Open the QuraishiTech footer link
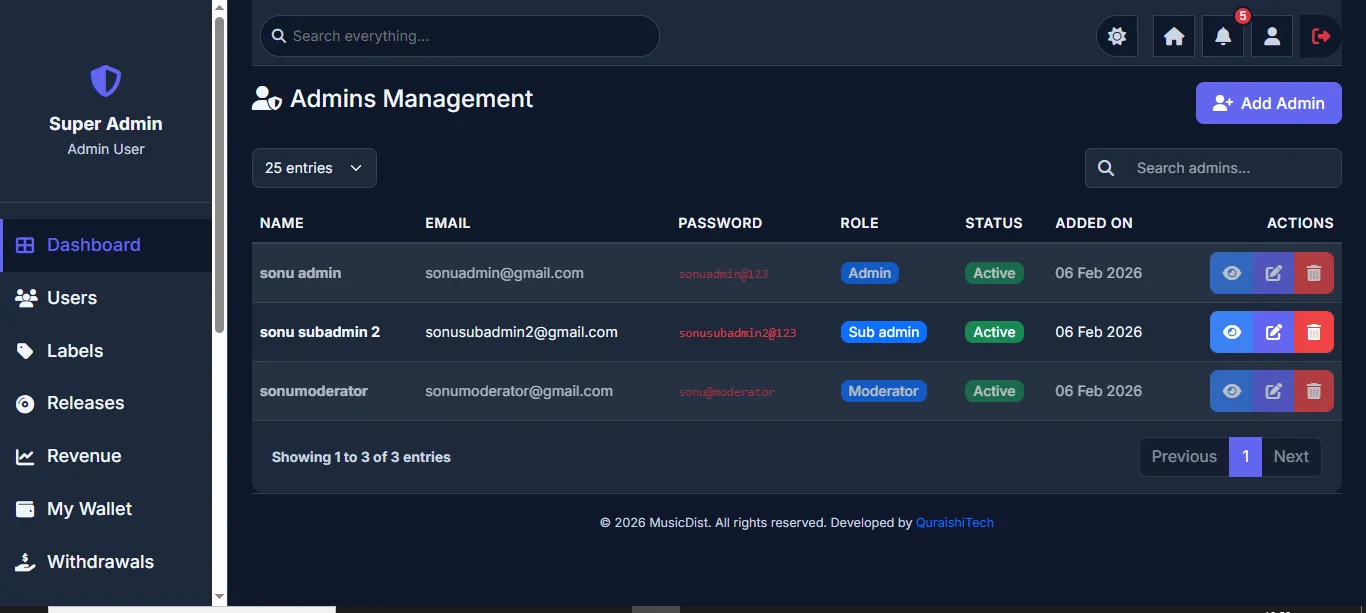Viewport: 1366px width, 613px height. tap(955, 523)
